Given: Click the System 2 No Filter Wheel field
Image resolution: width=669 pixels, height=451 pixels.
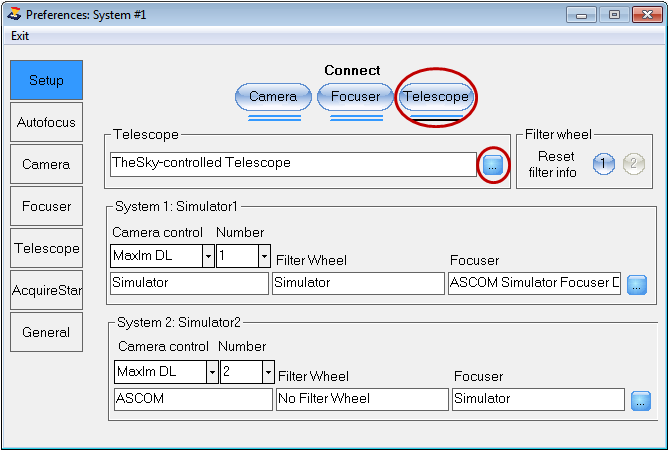Looking at the screenshot, I should point(362,399).
